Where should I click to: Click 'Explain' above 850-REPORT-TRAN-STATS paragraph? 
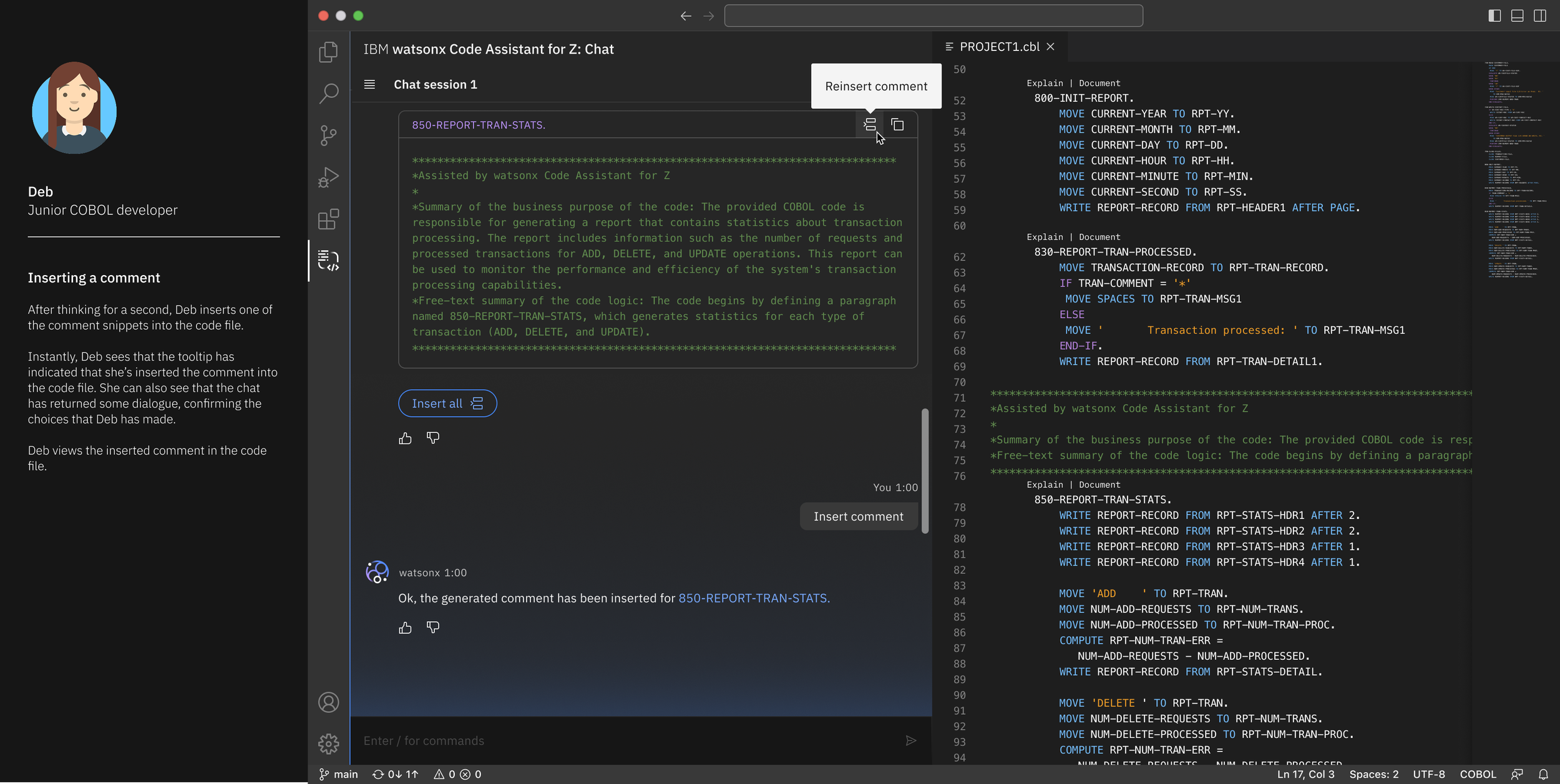[x=1045, y=485]
